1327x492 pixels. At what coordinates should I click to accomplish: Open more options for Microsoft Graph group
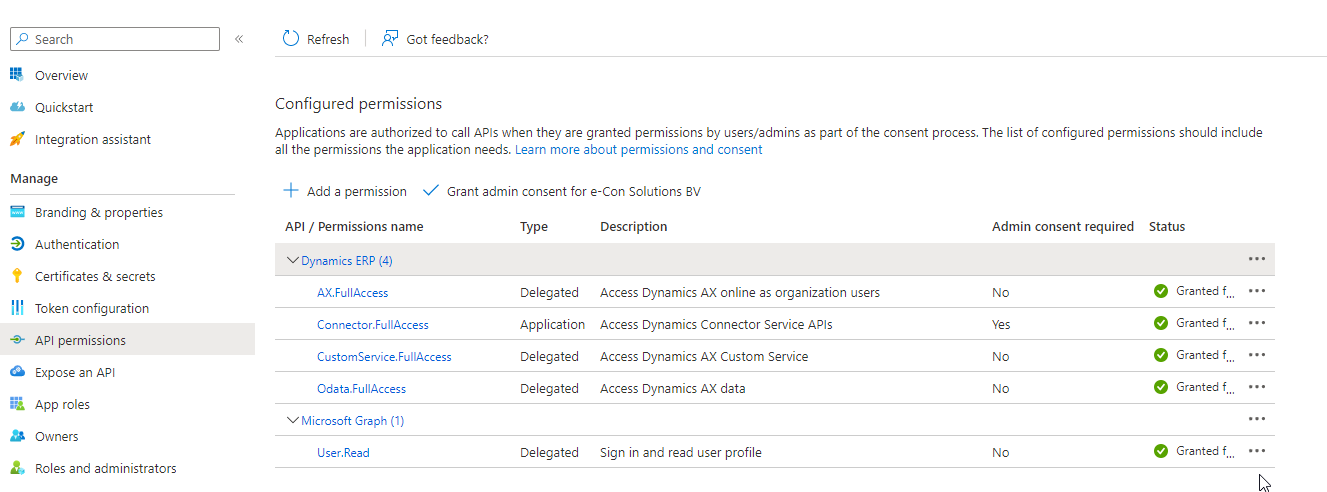pos(1257,419)
